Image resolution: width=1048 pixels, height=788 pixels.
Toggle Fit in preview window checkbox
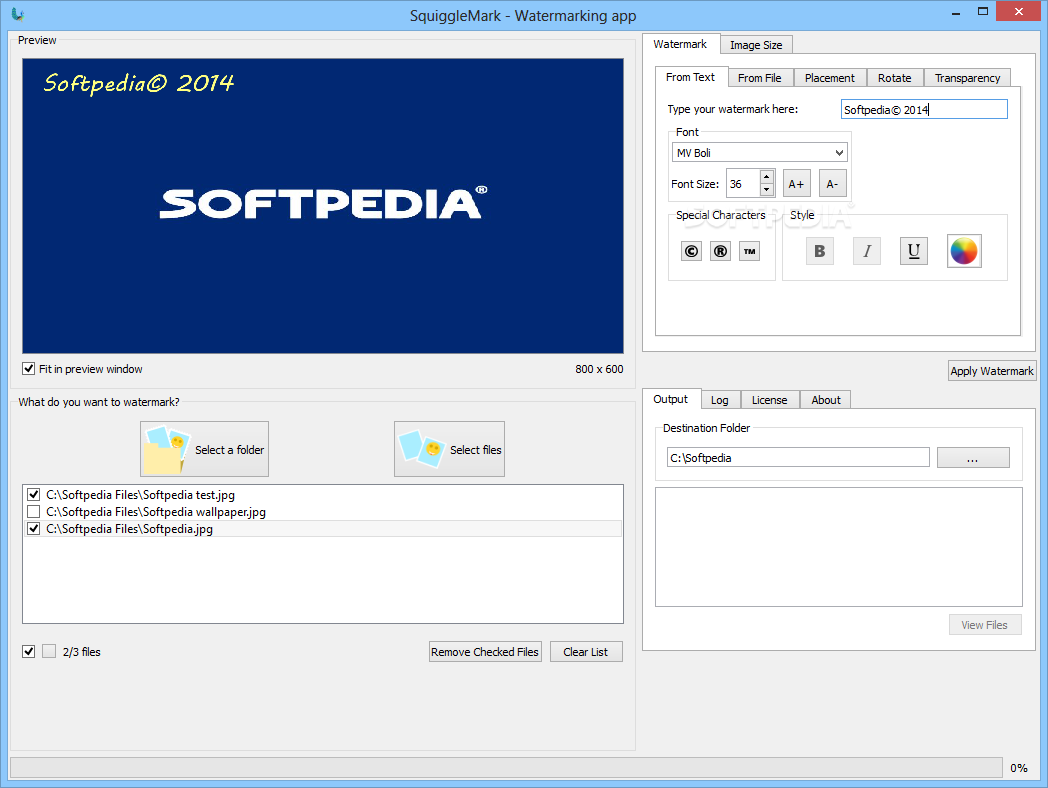(x=29, y=369)
